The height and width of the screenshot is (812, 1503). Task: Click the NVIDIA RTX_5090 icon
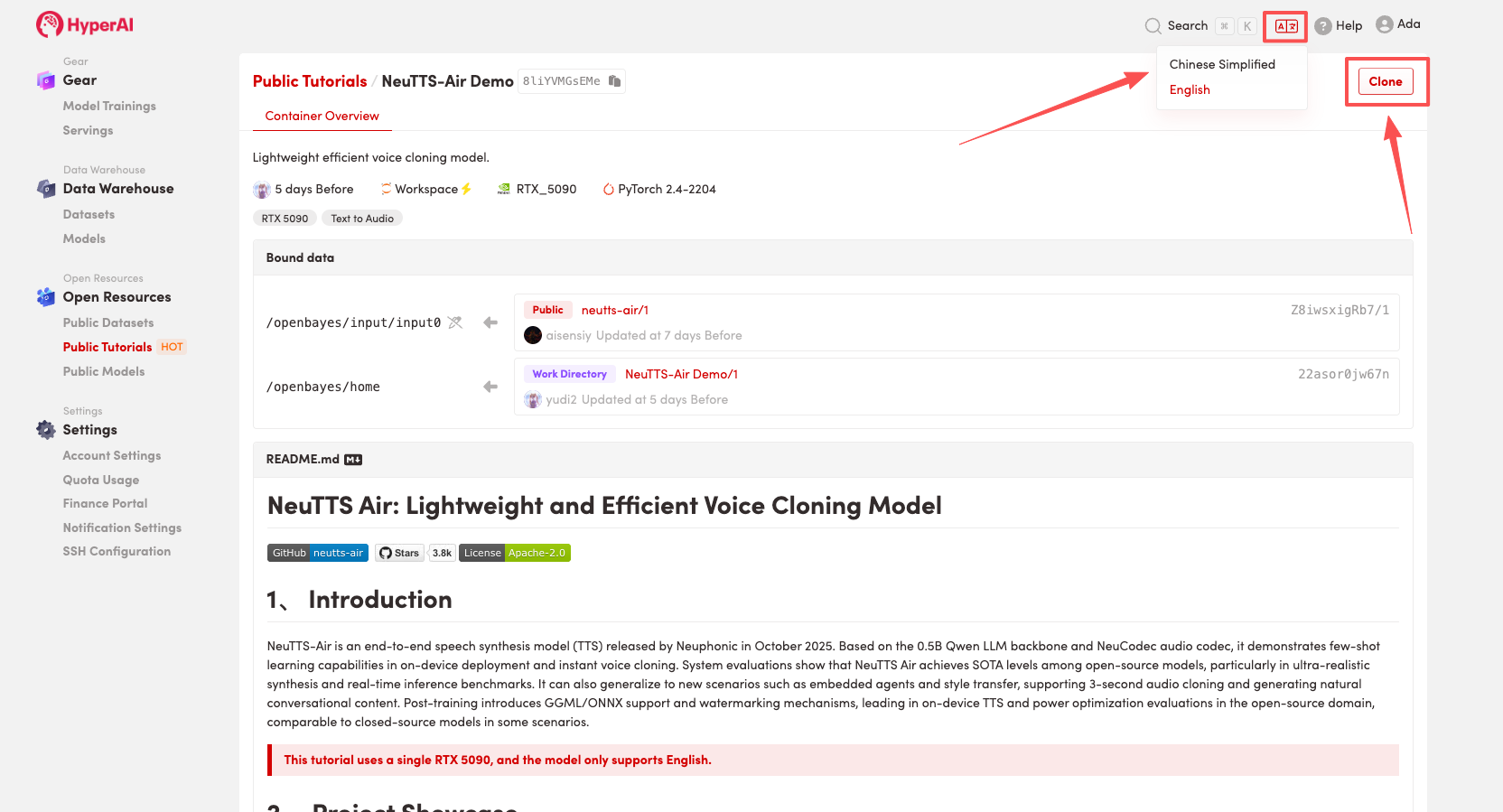click(x=504, y=189)
